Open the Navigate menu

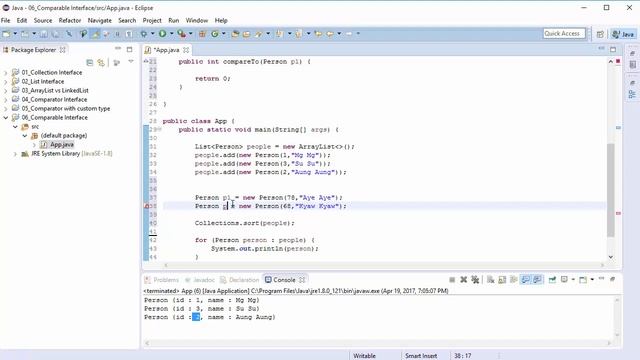100,20
